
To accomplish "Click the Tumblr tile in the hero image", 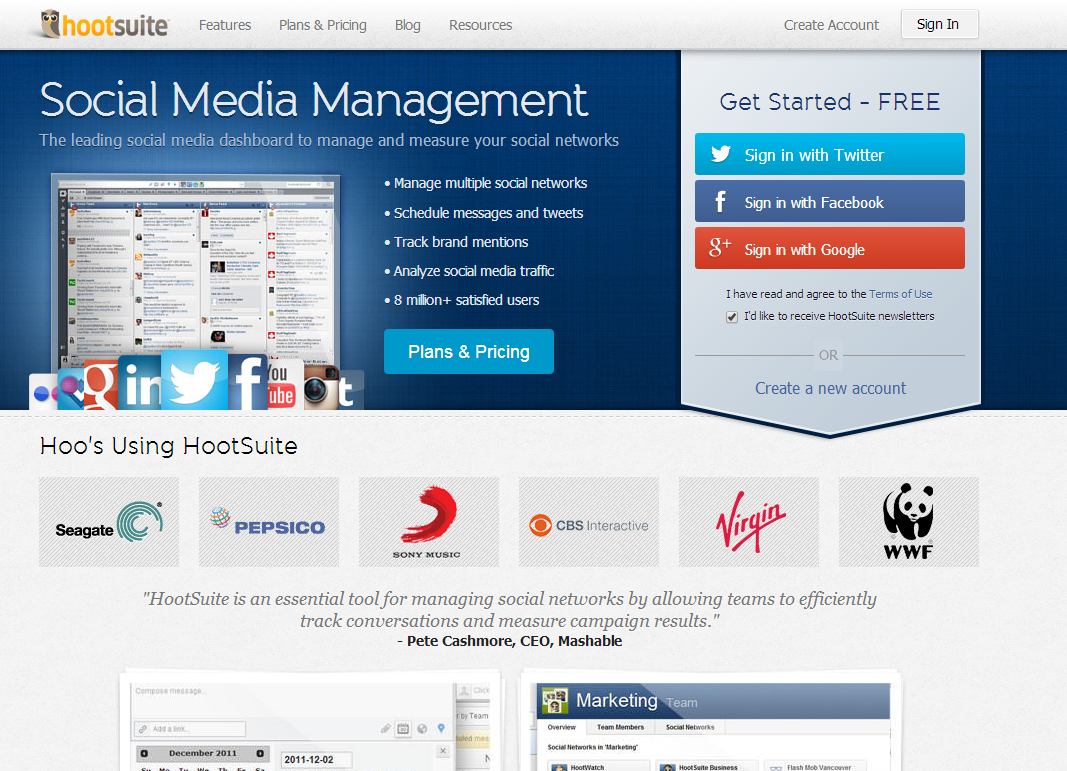I will pyautogui.click(x=350, y=390).
